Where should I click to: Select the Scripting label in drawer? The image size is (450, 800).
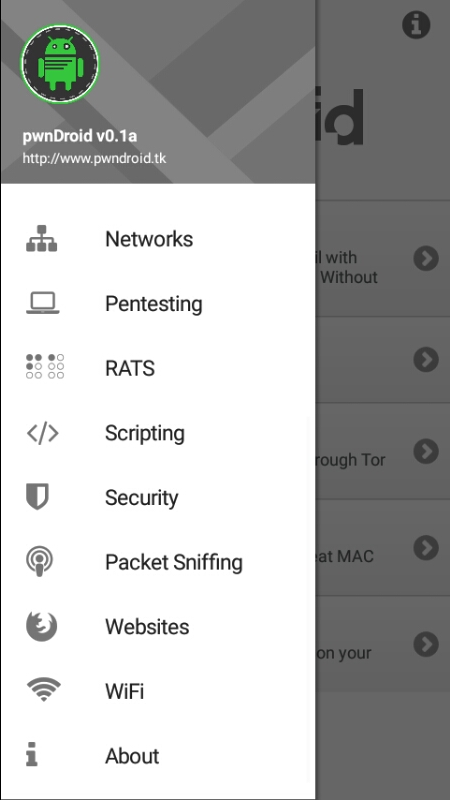coord(145,433)
